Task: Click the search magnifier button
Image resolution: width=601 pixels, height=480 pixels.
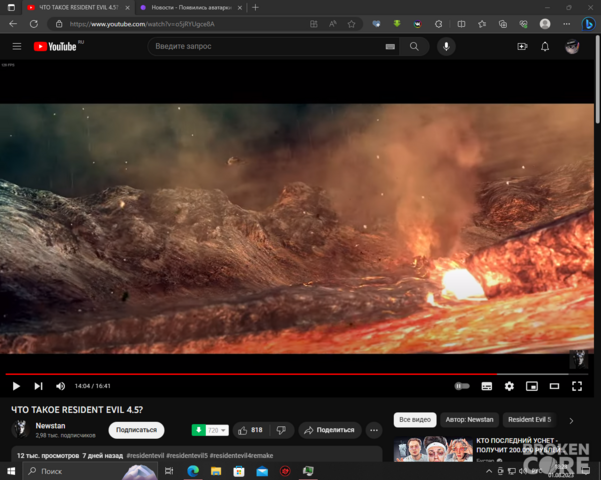Action: pyautogui.click(x=414, y=46)
